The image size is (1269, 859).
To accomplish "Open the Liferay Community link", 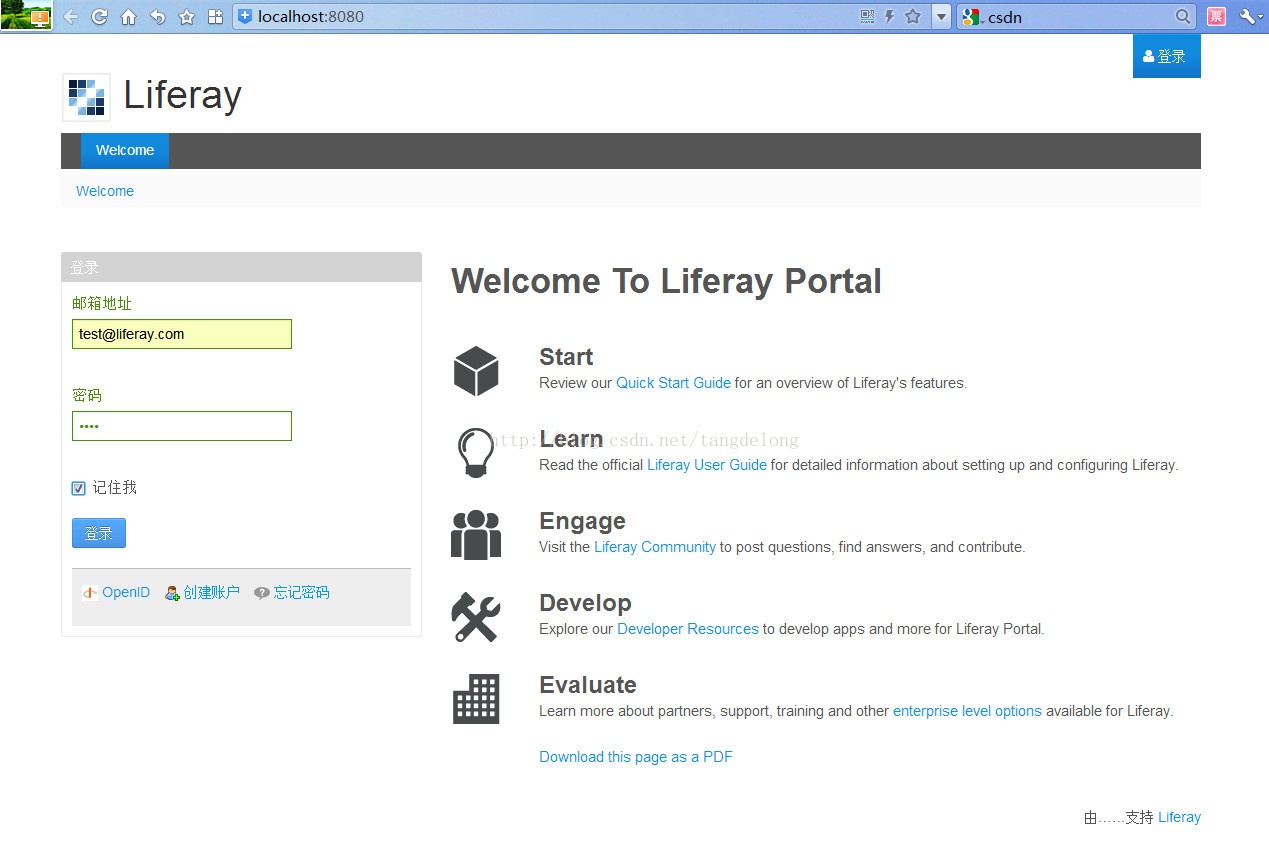I will [655, 546].
